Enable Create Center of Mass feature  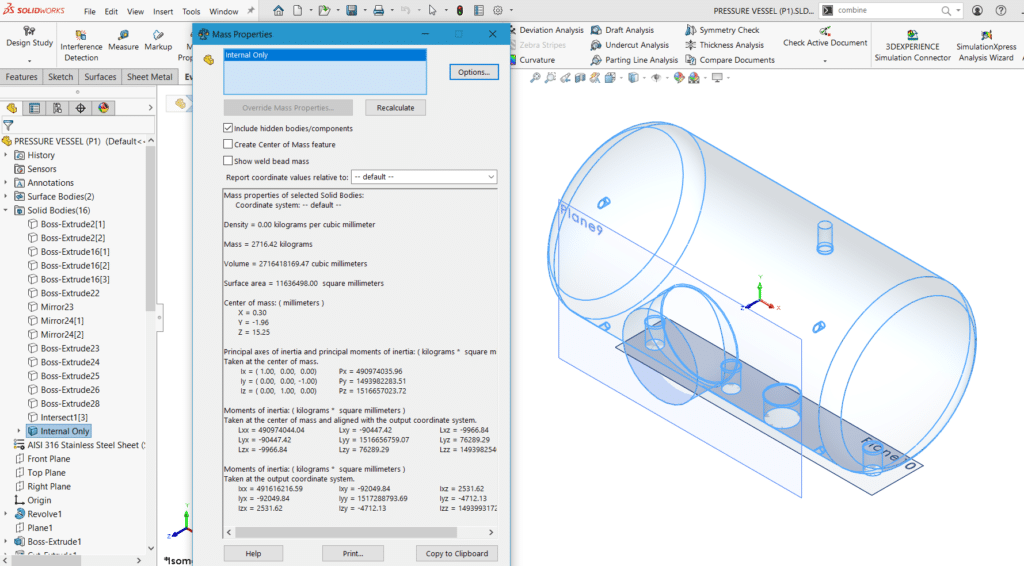(228, 144)
